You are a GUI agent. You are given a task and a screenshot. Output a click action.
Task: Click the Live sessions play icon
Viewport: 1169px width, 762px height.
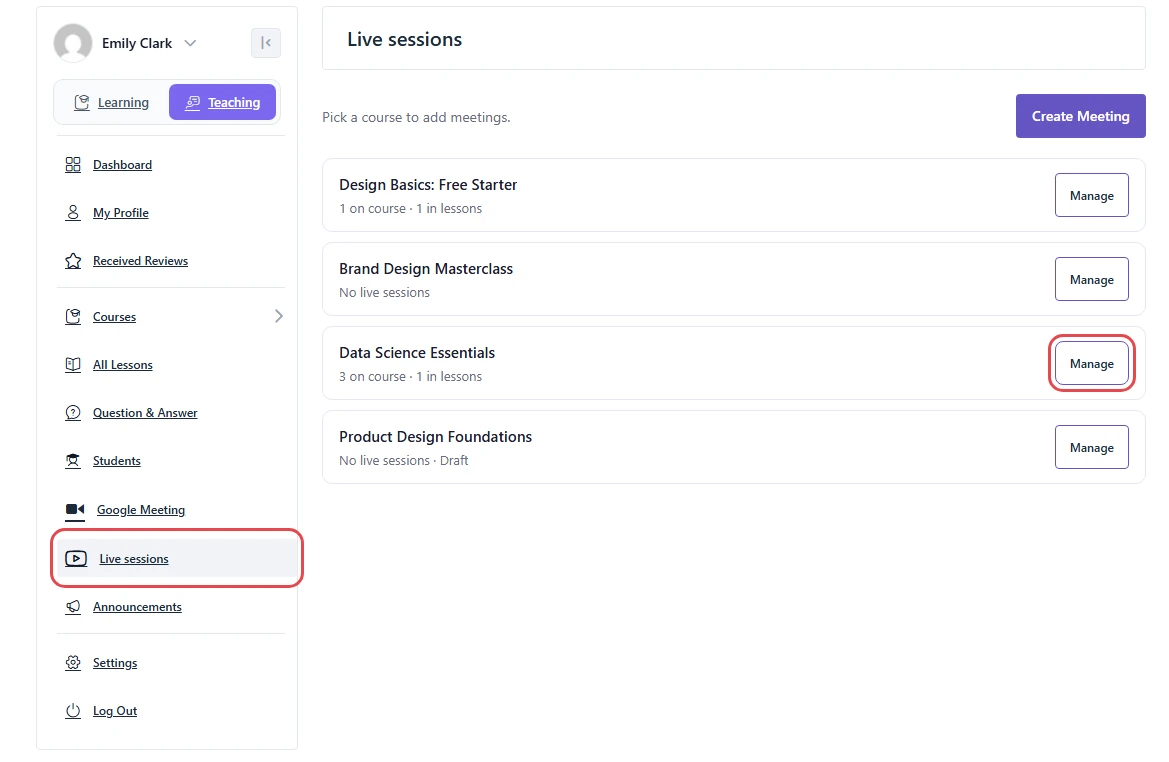coord(76,558)
